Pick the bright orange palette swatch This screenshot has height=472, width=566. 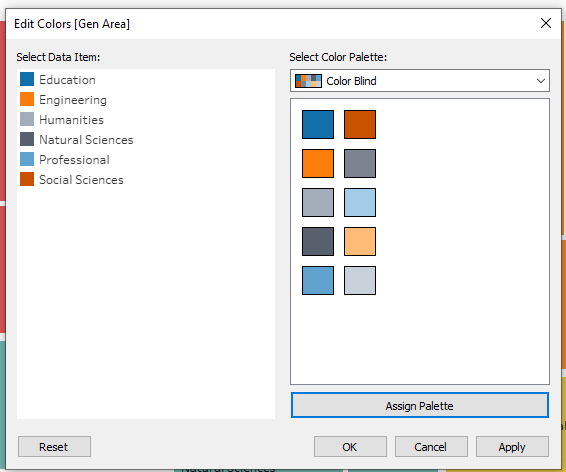click(x=318, y=163)
